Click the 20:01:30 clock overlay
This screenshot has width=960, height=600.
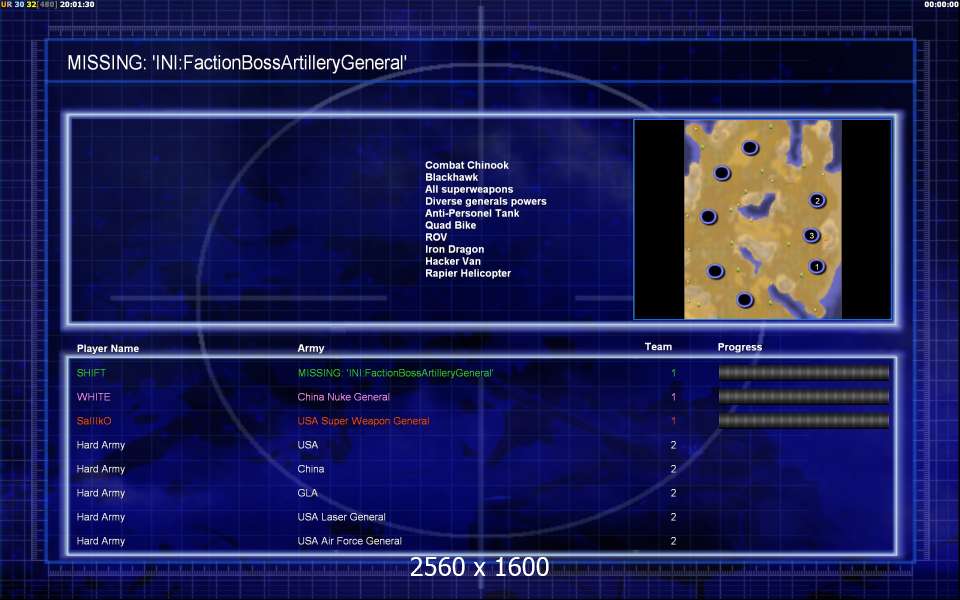coord(77,5)
